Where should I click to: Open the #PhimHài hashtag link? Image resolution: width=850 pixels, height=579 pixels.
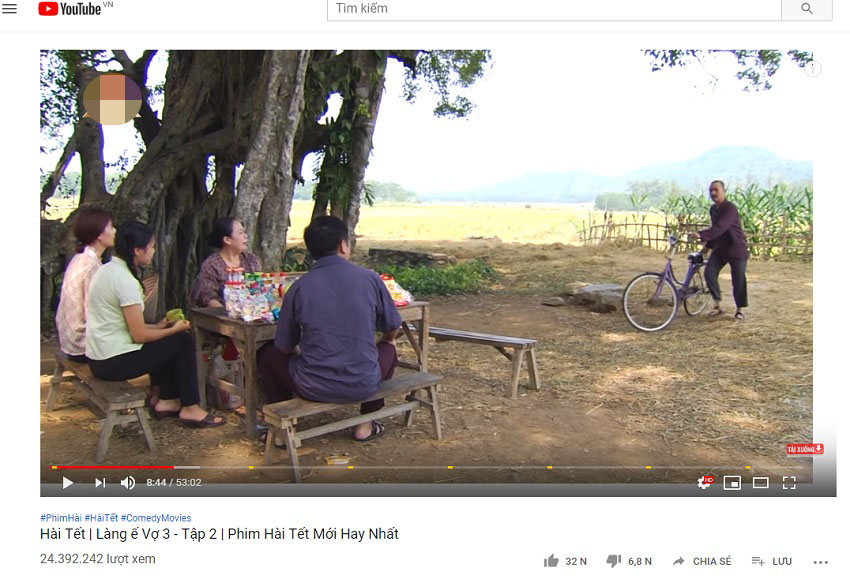61,518
